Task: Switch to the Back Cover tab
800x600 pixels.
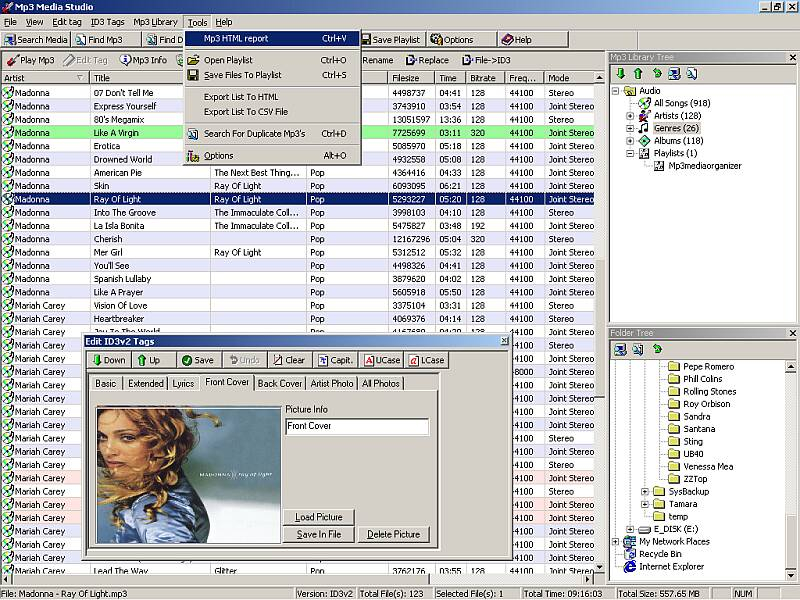Action: [279, 383]
